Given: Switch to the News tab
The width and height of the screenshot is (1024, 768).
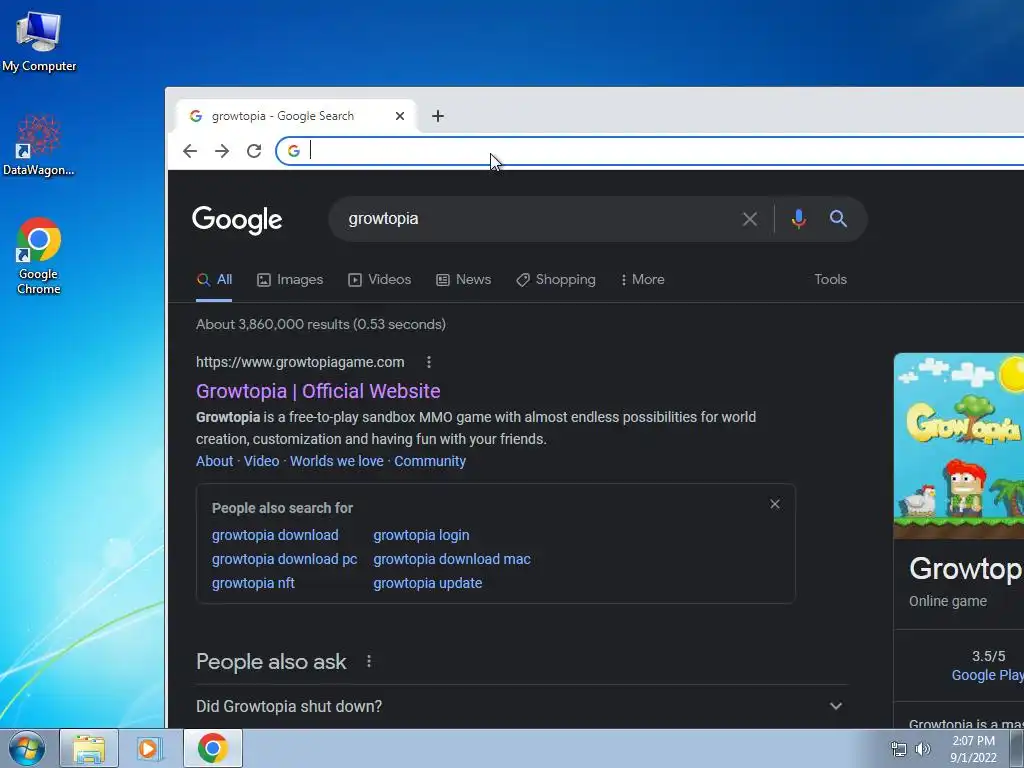Looking at the screenshot, I should (464, 280).
